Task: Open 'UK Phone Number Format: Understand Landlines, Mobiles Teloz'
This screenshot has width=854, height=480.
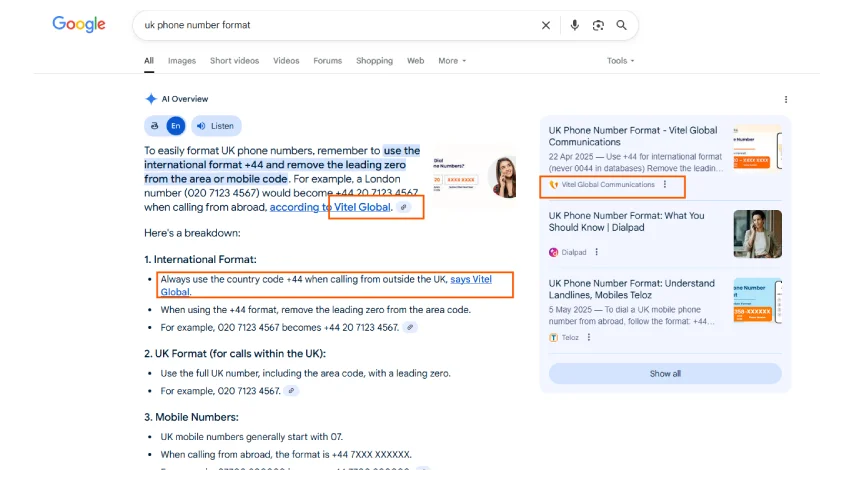Action: (631, 289)
